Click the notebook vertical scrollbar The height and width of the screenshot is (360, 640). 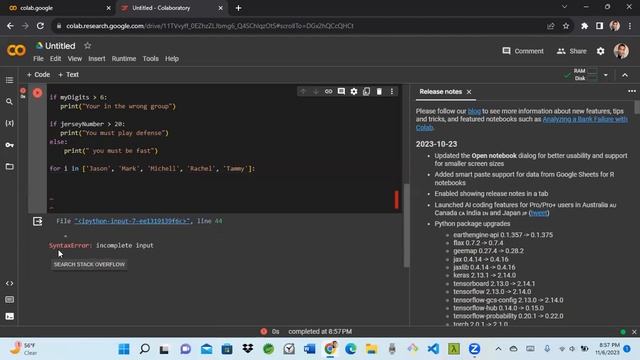407,225
